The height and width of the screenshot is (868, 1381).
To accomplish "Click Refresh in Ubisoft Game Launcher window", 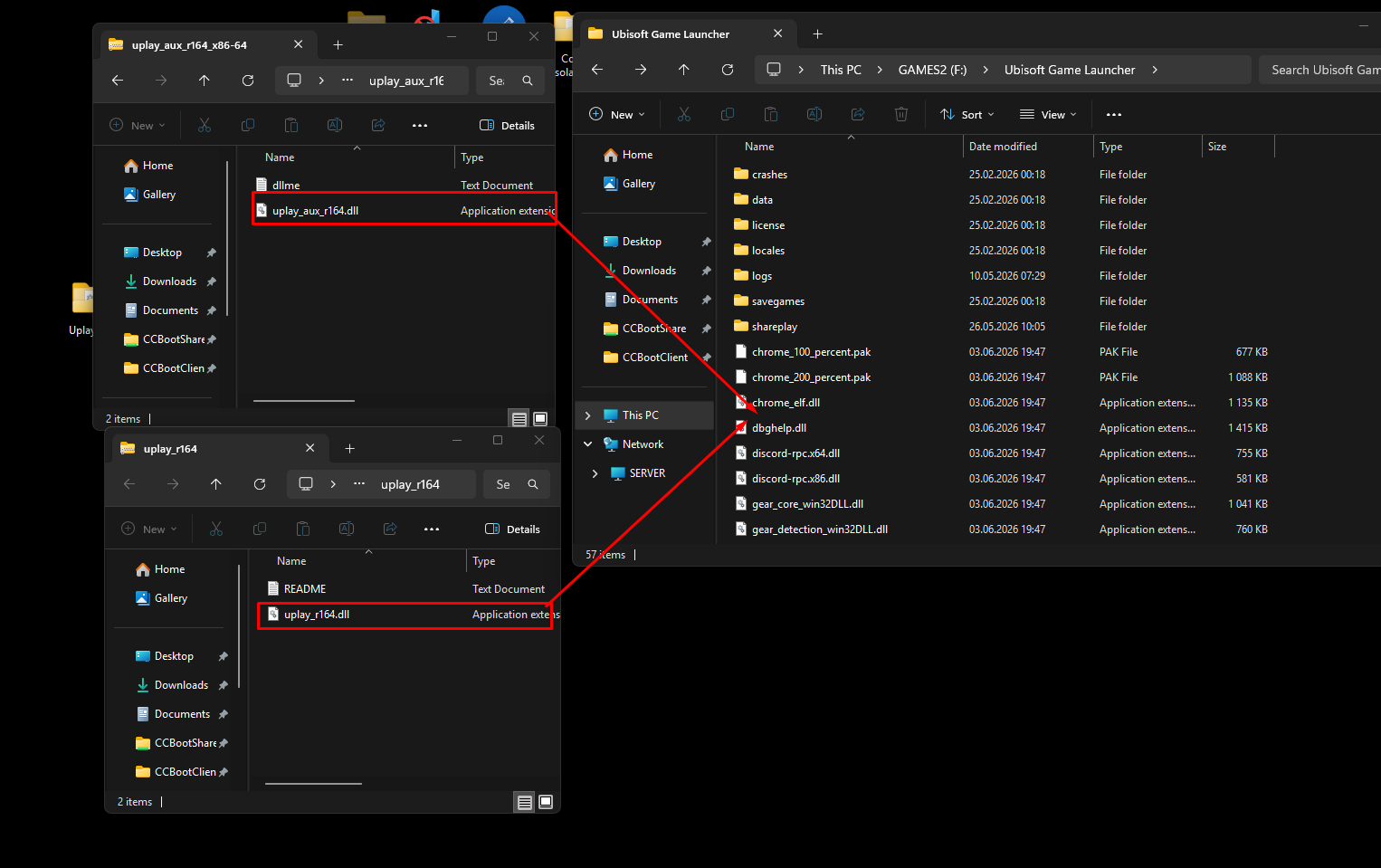I will (x=728, y=70).
